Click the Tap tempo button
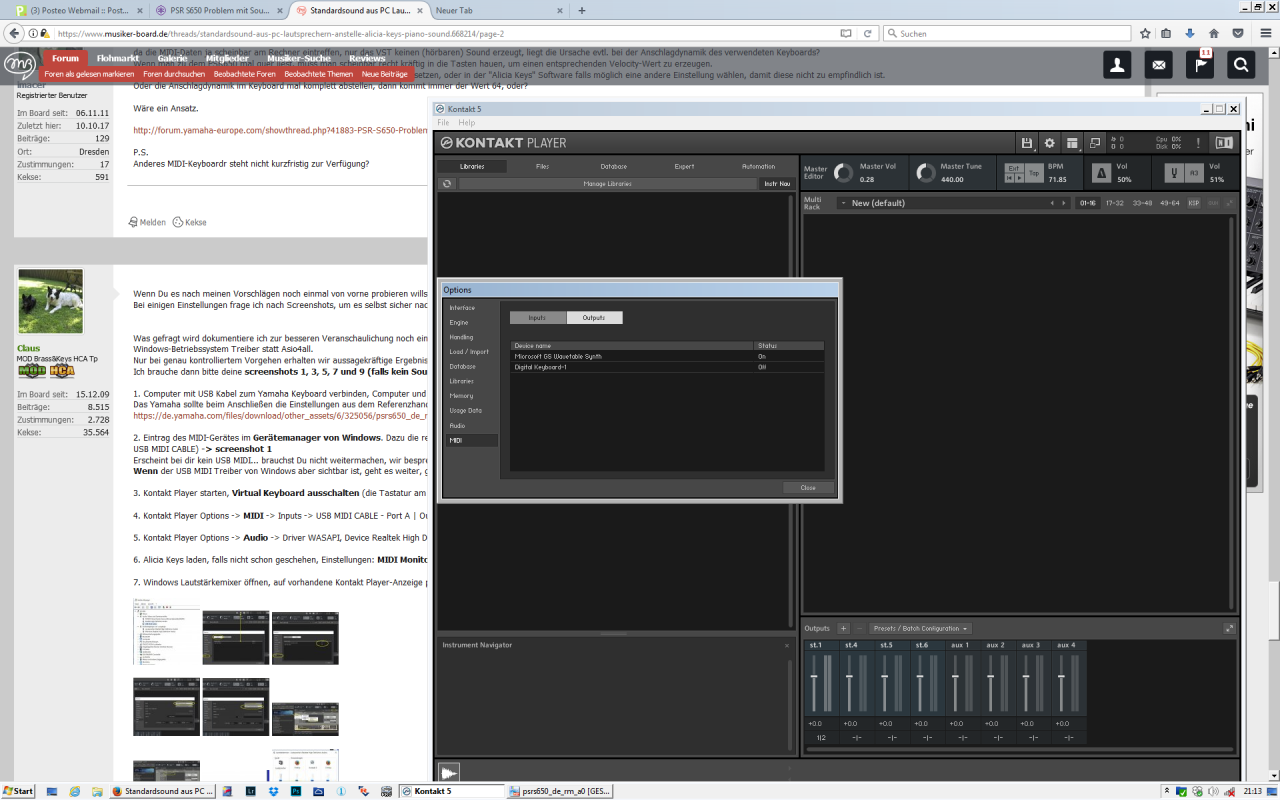The height and width of the screenshot is (800, 1280). click(x=1034, y=173)
